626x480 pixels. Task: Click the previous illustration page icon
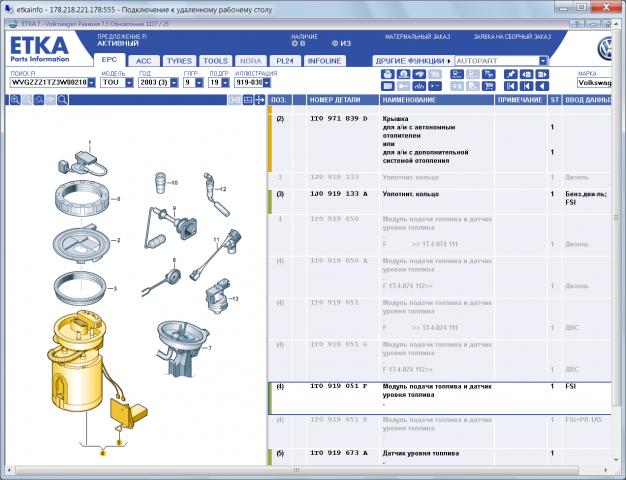526,74
